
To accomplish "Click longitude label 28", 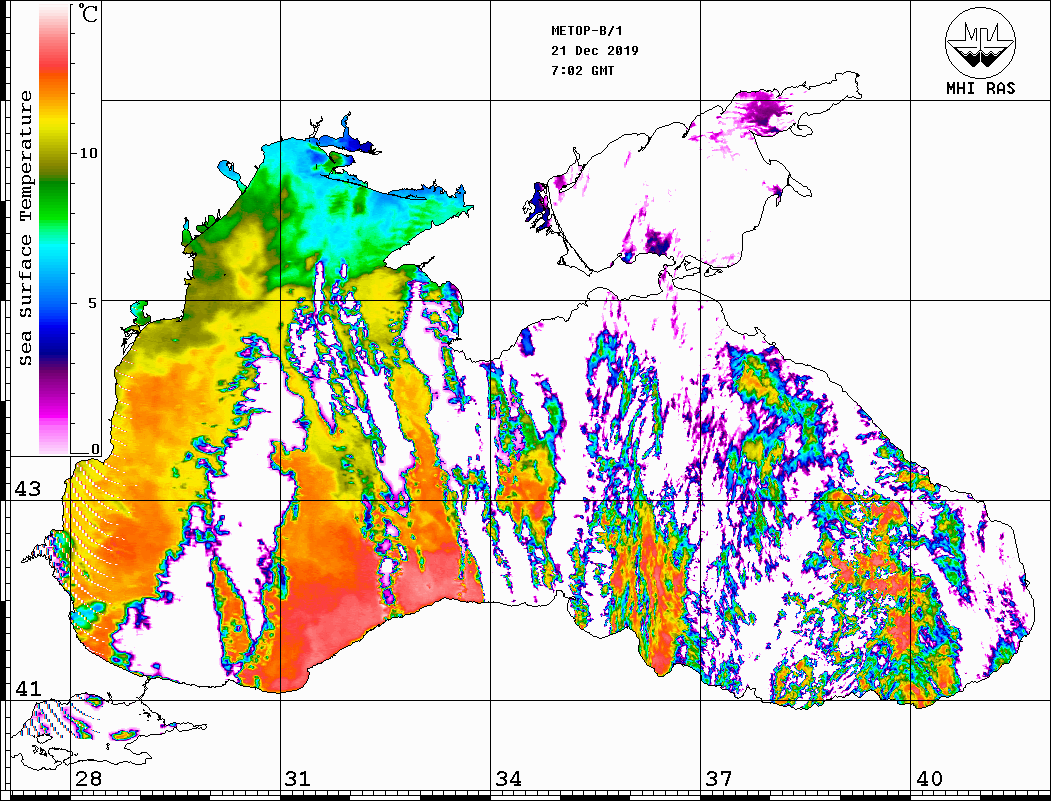I will 88,779.
